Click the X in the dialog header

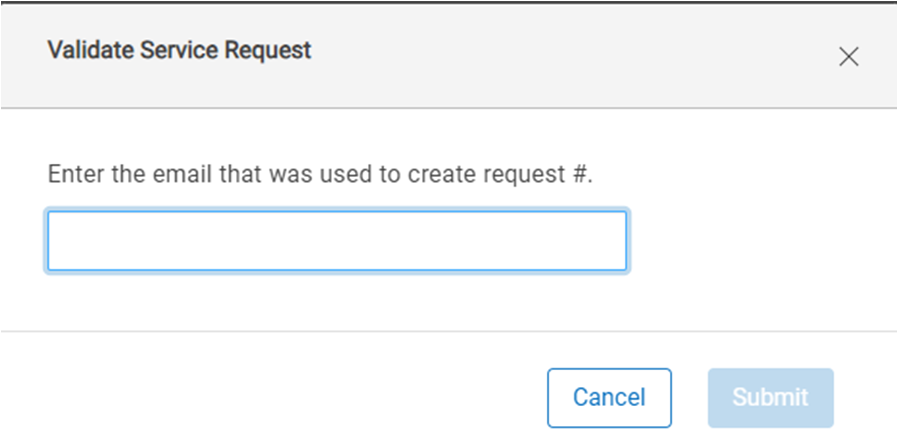click(x=848, y=57)
